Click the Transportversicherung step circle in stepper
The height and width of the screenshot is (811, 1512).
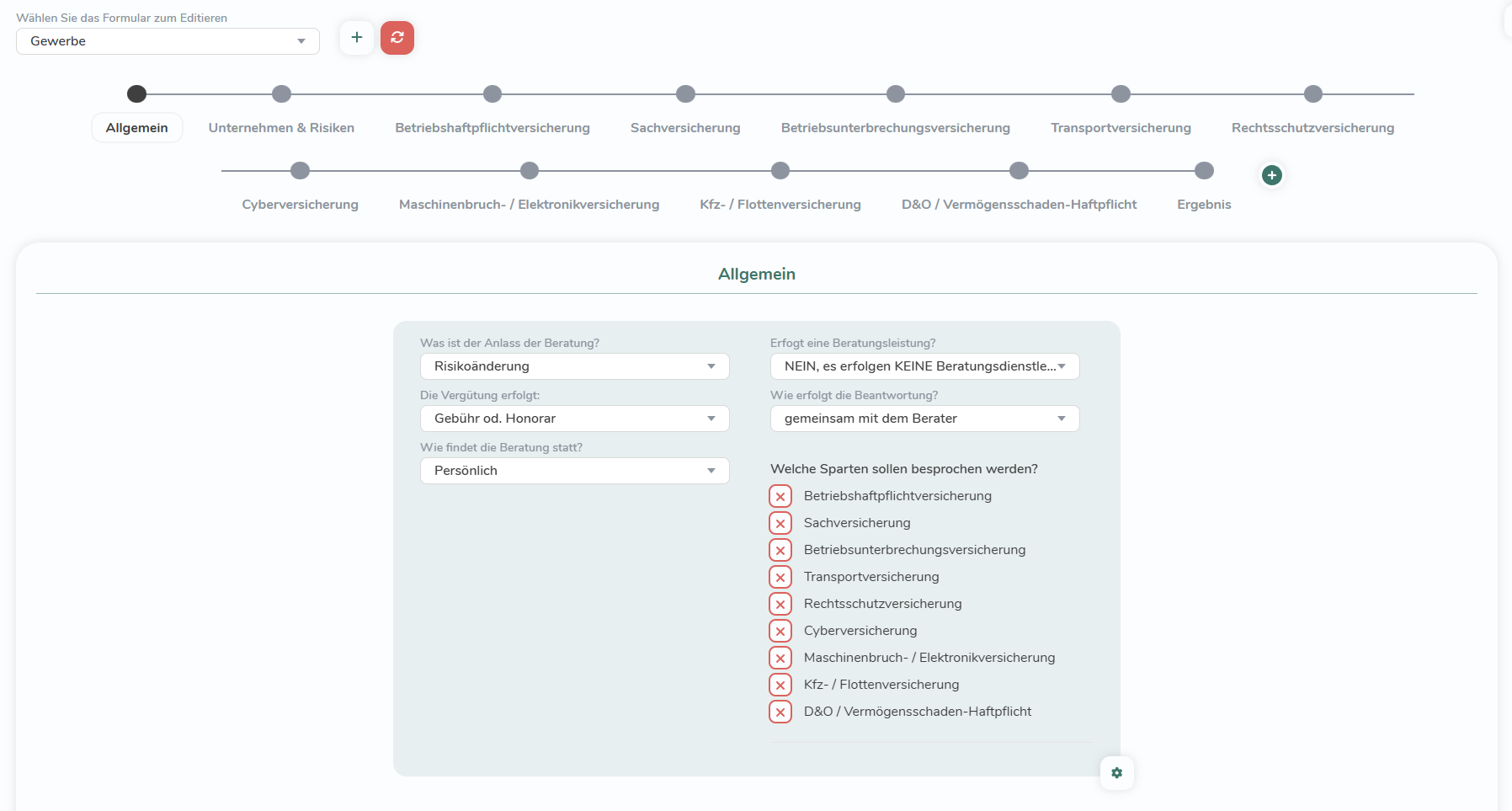pyautogui.click(x=1121, y=94)
